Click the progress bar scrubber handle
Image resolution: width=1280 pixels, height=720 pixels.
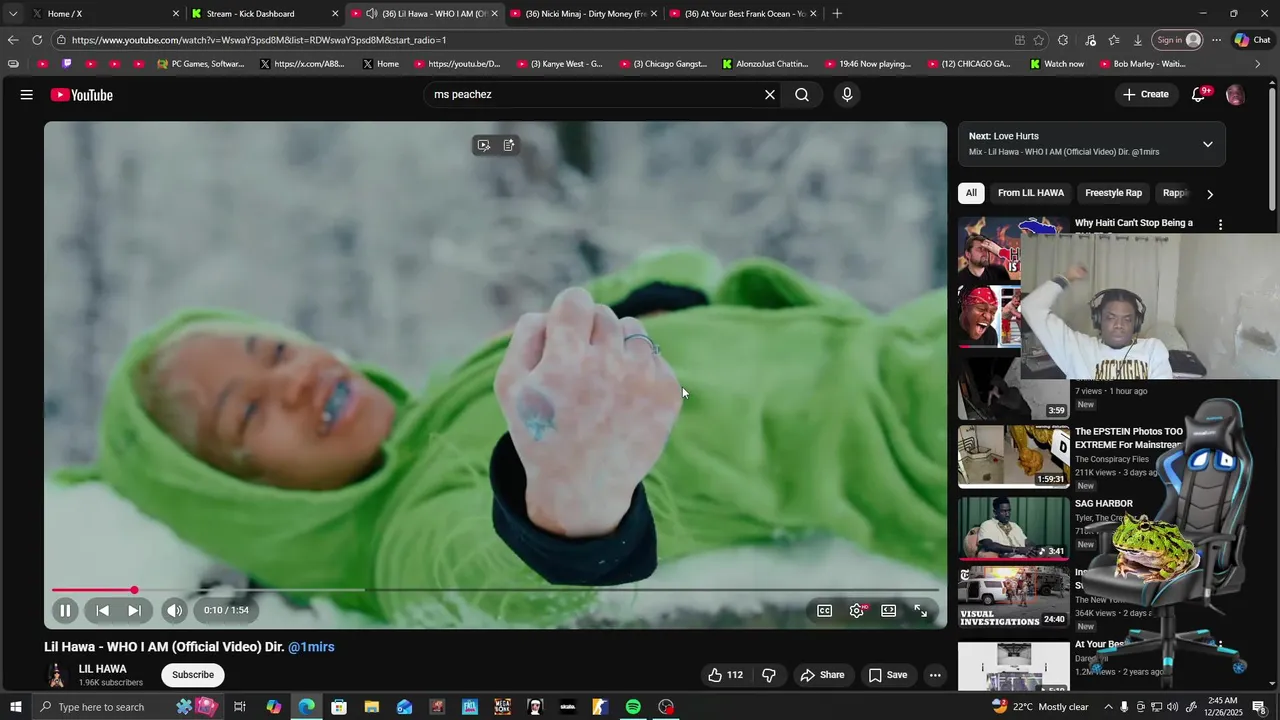click(x=134, y=590)
